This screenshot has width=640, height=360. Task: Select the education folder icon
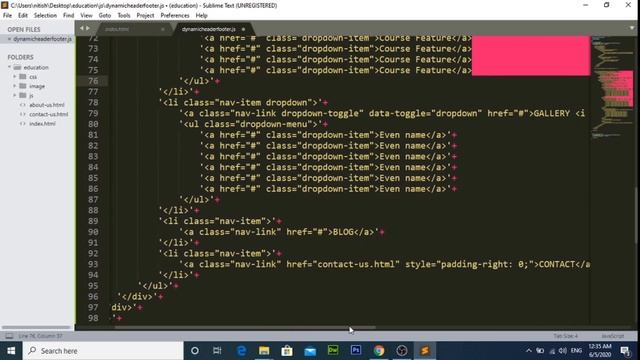(17, 67)
